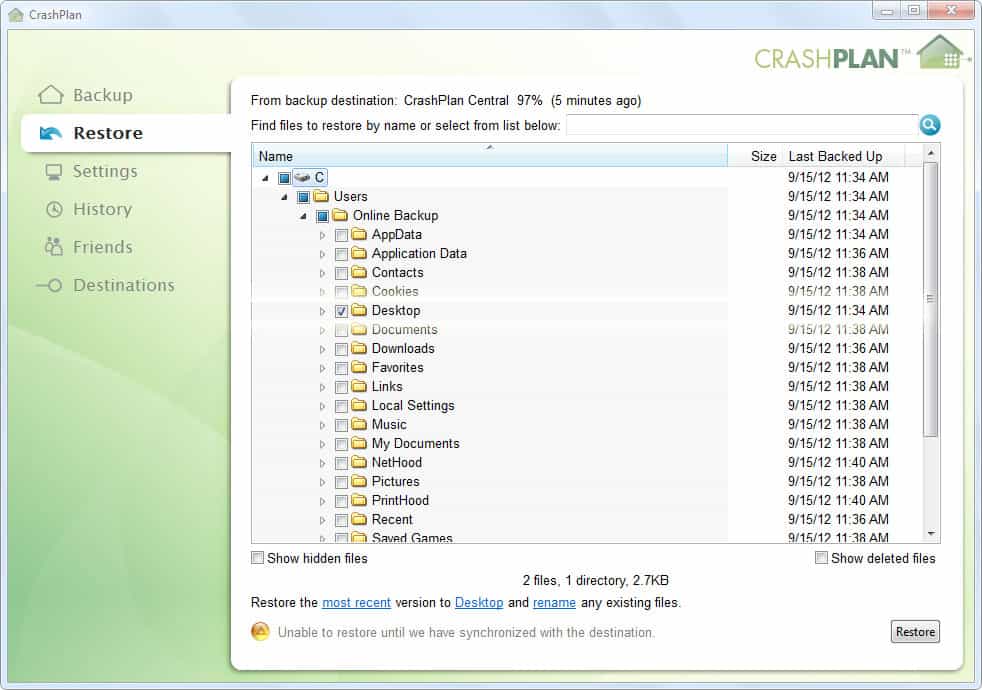Click the file list scrollbar thumb
Screen dimensions: 982x690
point(930,299)
